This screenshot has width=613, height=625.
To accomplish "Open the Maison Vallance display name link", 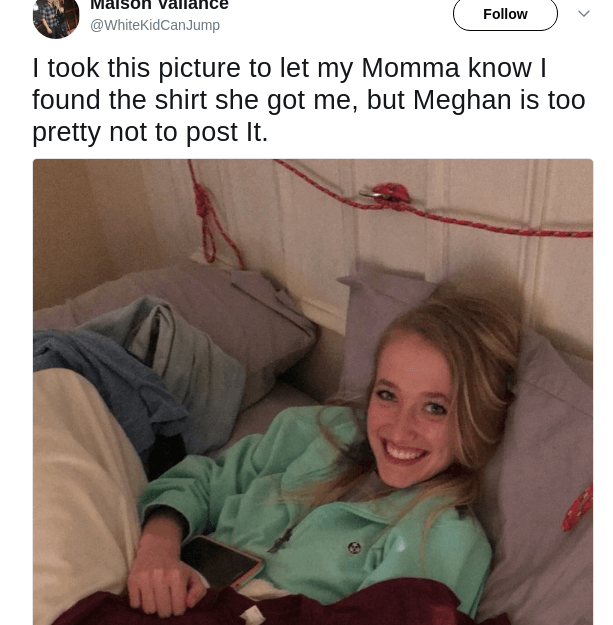I will 159,5.
